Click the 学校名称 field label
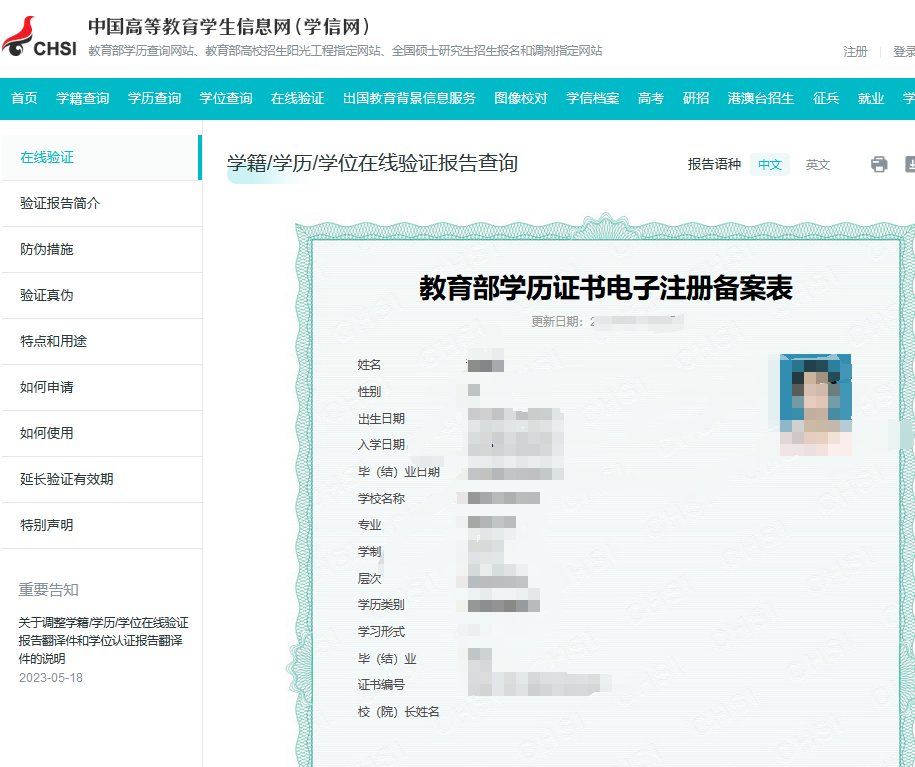The width and height of the screenshot is (915, 767). [381, 498]
